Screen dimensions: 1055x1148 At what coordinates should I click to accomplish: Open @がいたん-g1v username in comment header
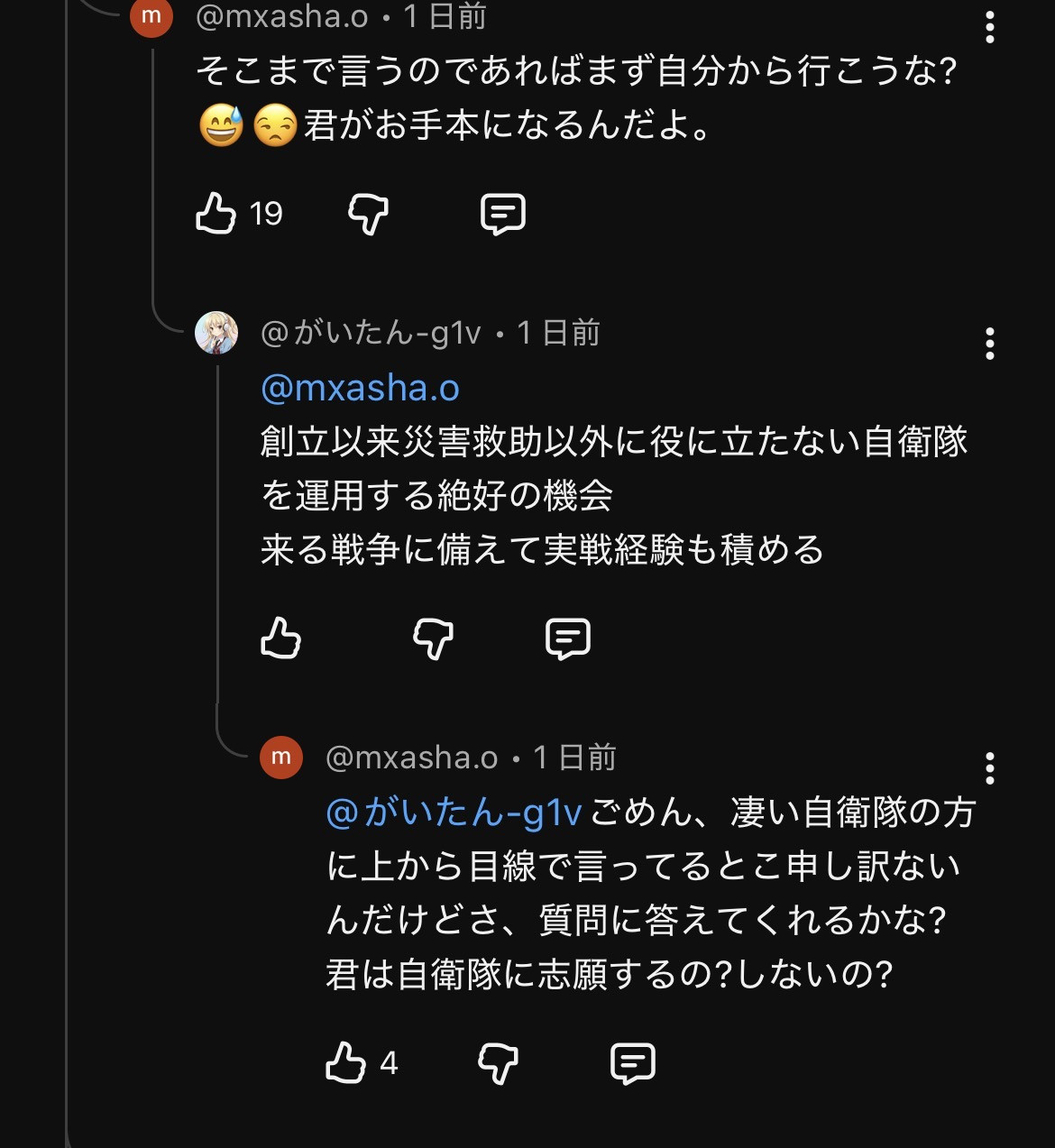(x=371, y=334)
